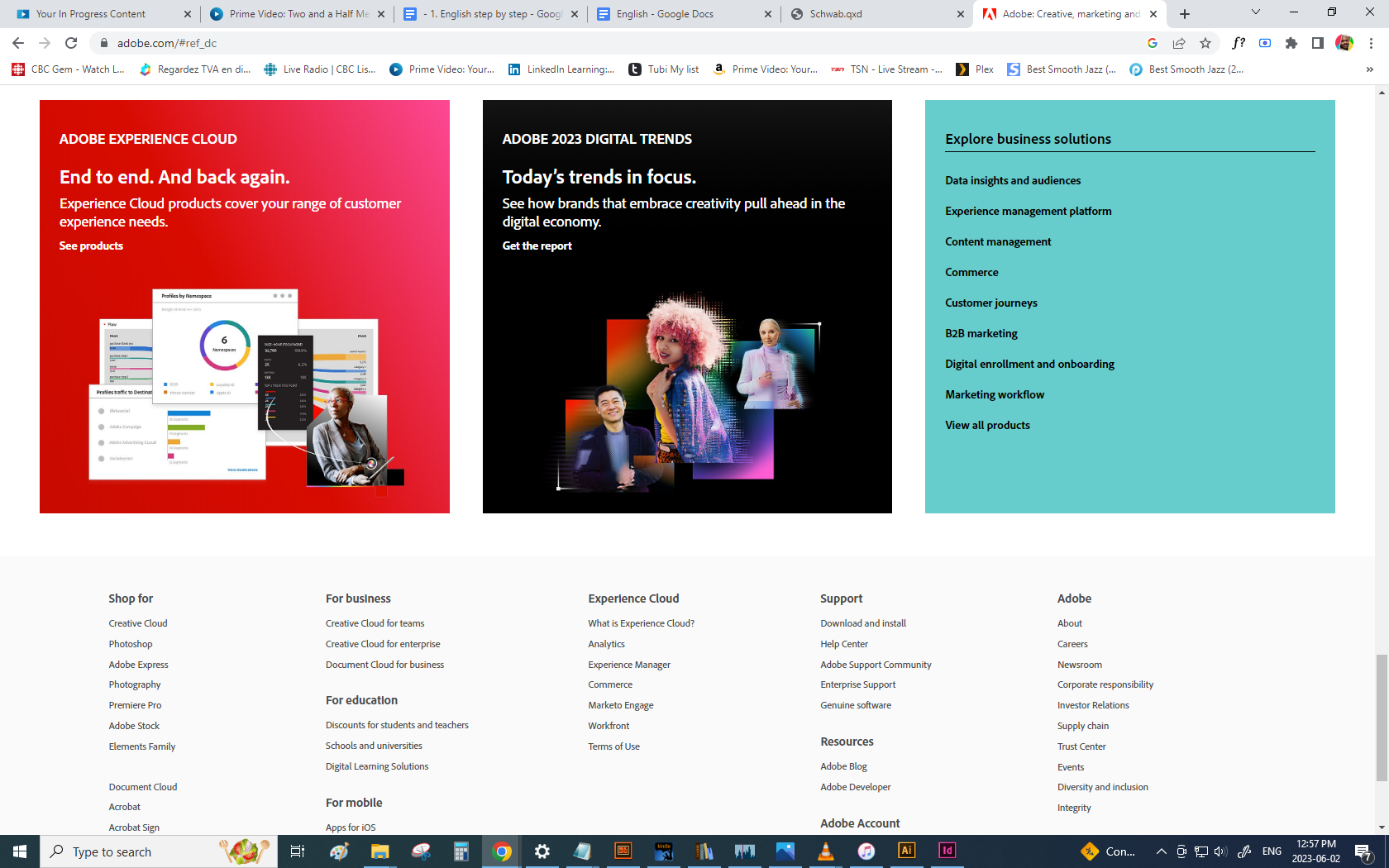Image resolution: width=1389 pixels, height=868 pixels.
Task: Show hidden system tray icons
Action: (1161, 851)
